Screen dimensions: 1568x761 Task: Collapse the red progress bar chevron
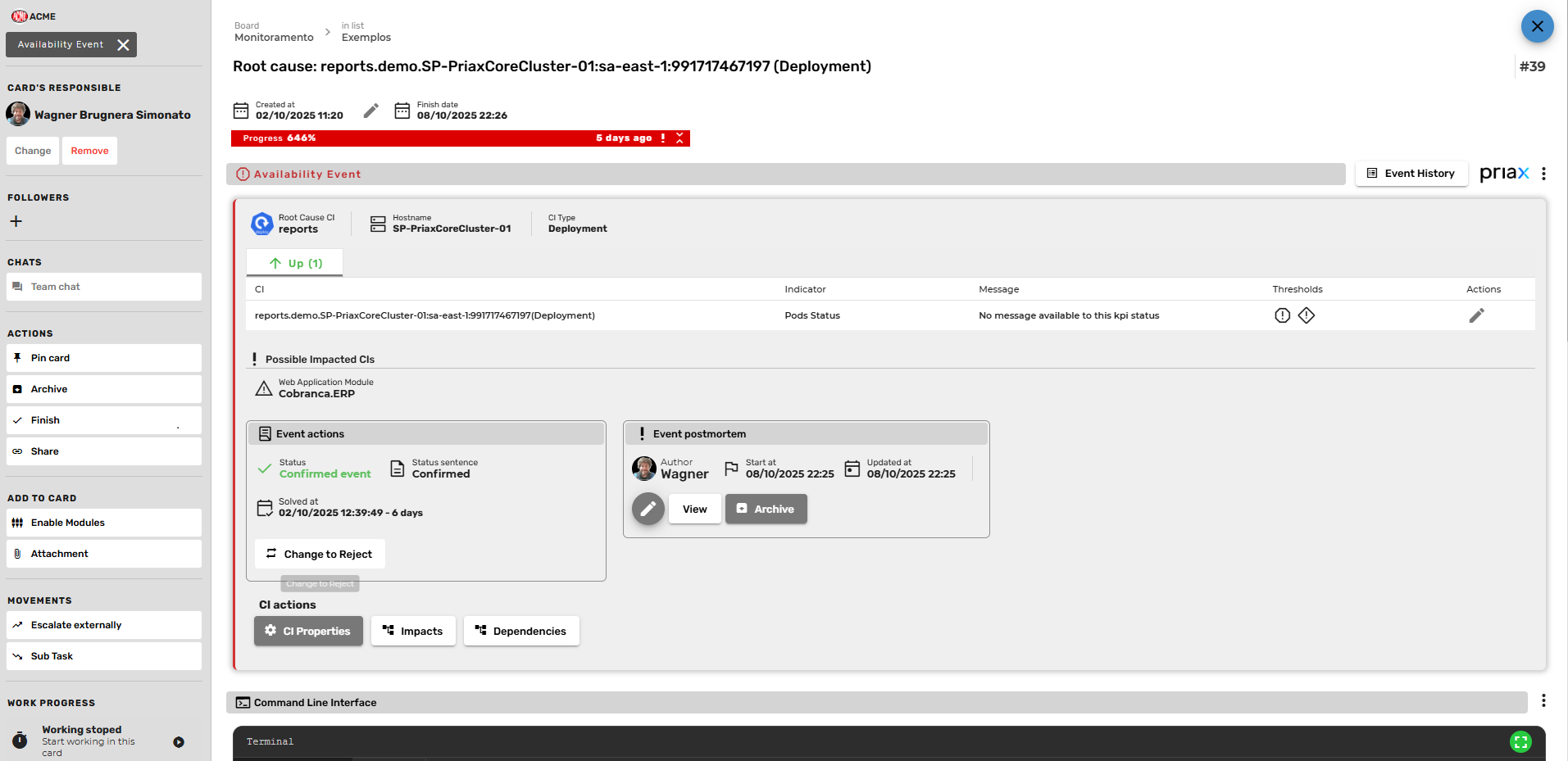[679, 138]
